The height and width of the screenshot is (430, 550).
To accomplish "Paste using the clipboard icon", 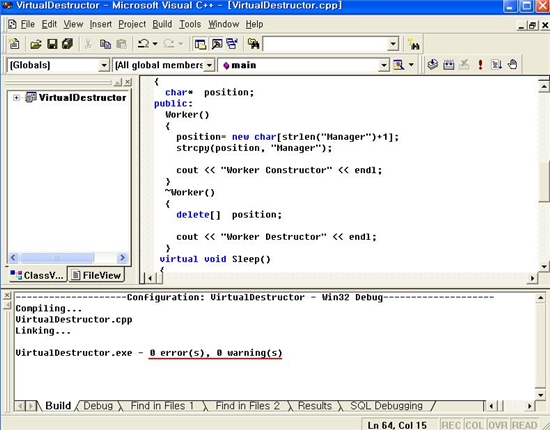I will [121, 44].
